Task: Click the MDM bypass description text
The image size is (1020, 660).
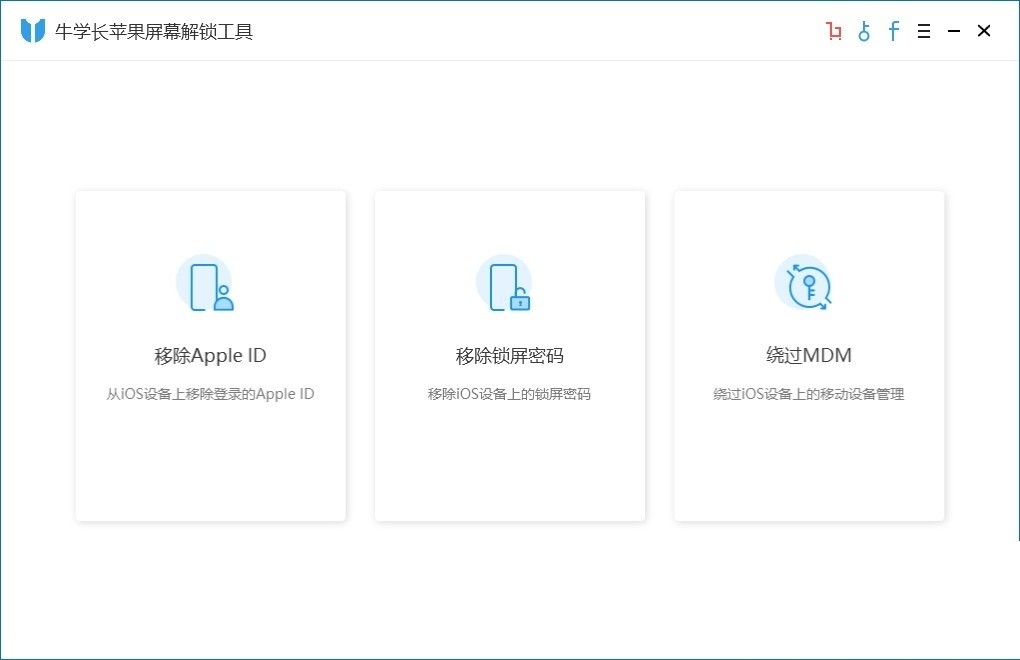Action: click(x=808, y=393)
